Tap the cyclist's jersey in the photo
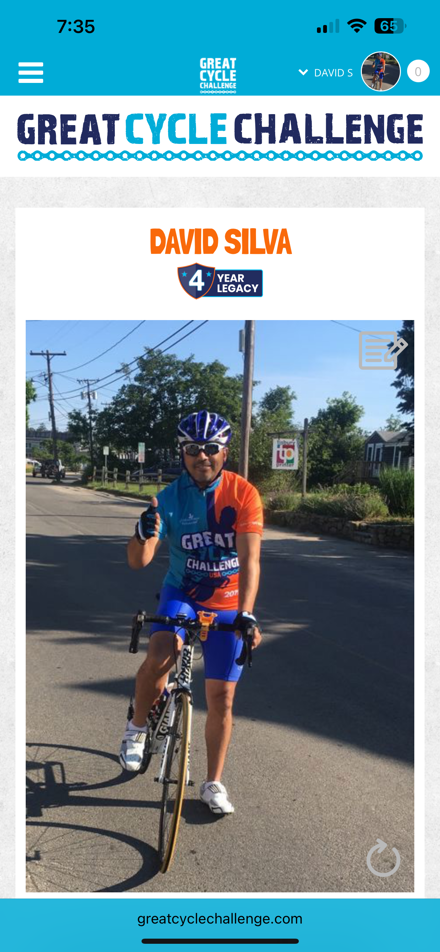 (x=211, y=534)
